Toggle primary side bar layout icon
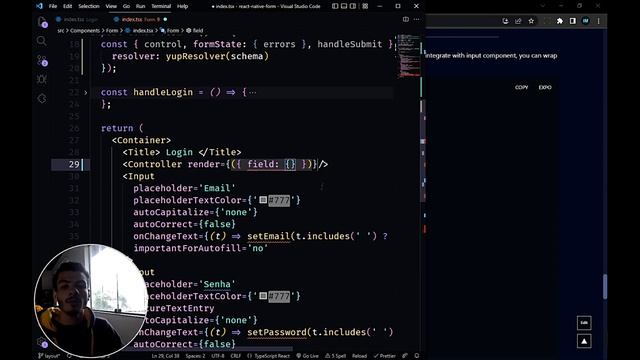 [335, 6]
